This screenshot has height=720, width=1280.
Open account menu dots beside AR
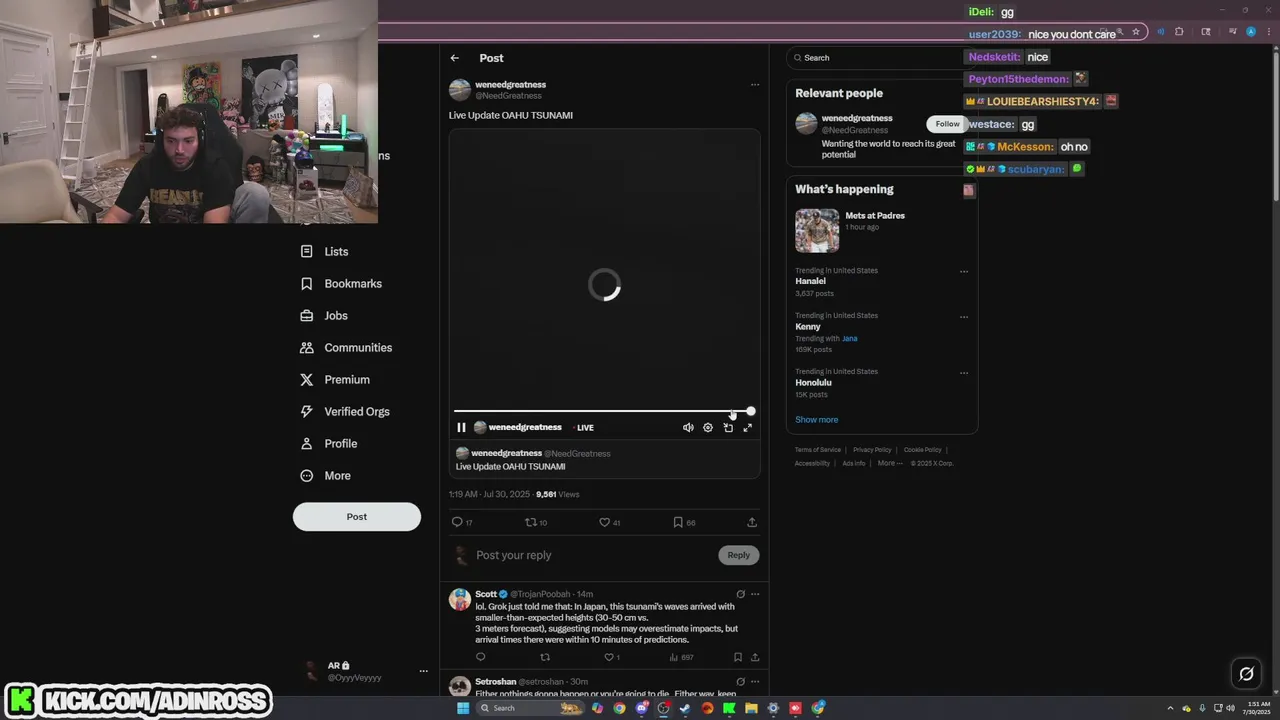coord(423,671)
